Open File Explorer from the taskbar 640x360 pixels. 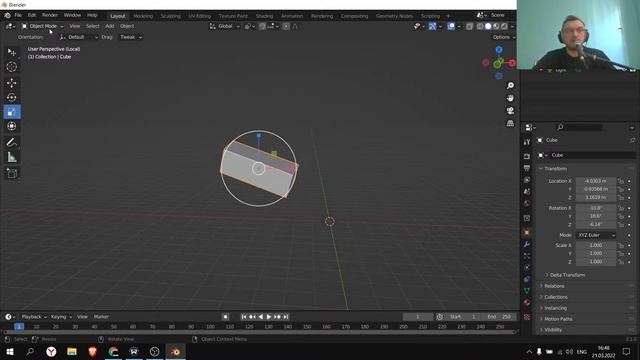point(72,351)
